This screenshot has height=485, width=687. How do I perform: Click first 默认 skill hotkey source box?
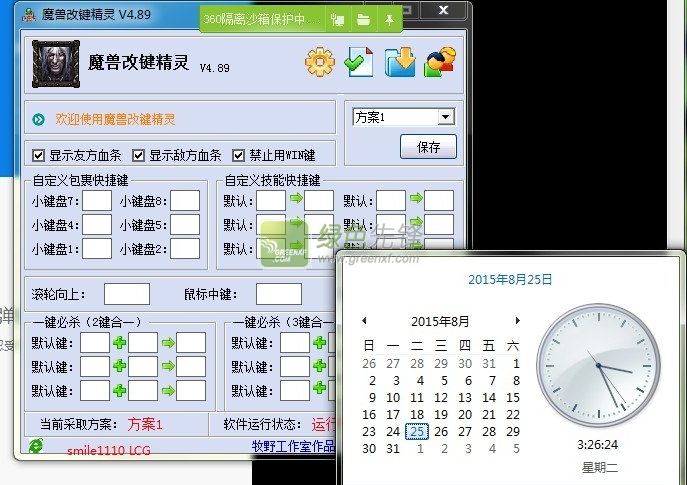(x=271, y=201)
